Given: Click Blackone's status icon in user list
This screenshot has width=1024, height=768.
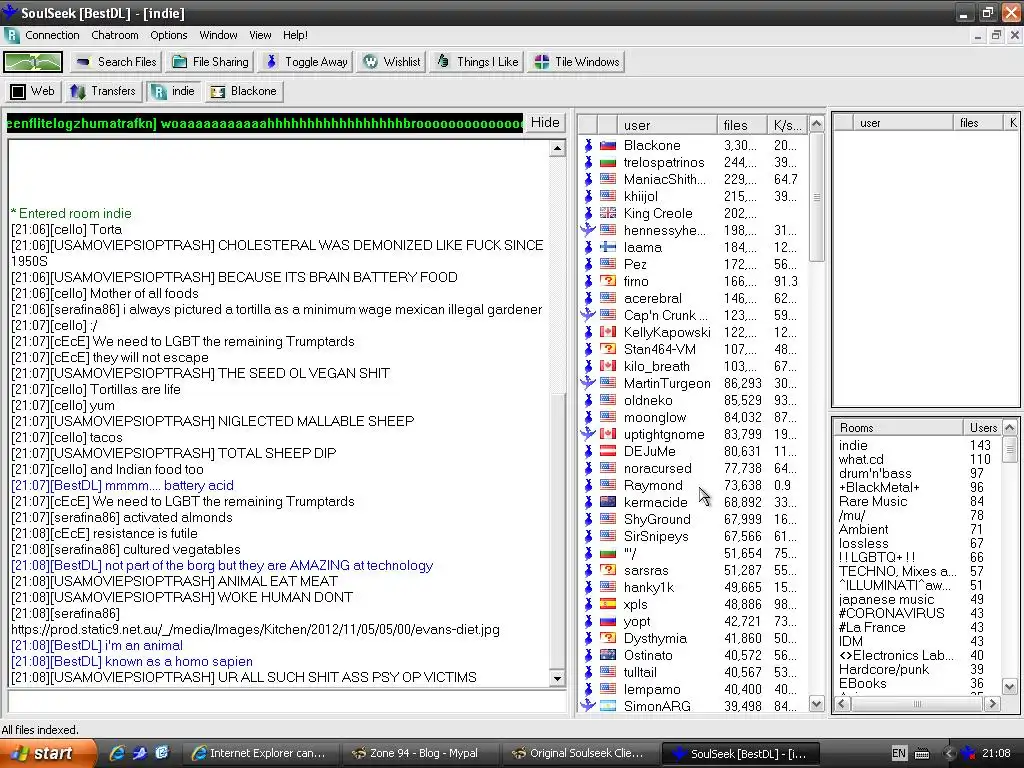Looking at the screenshot, I should [588, 145].
